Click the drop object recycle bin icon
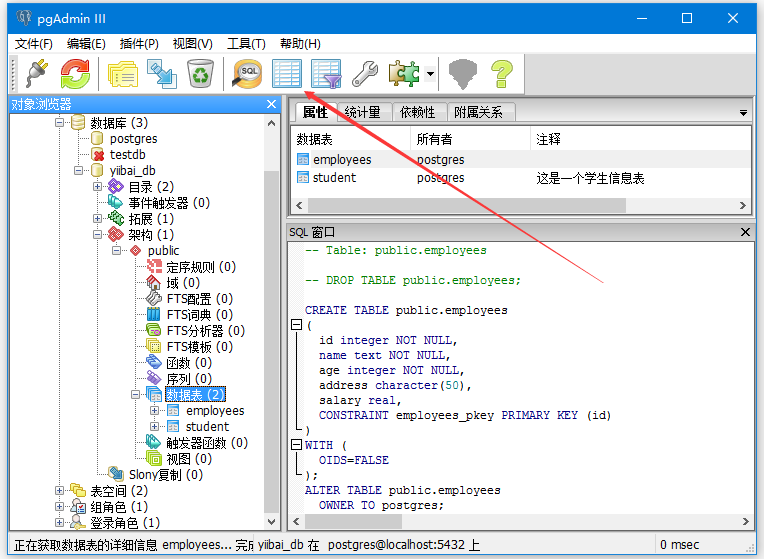 coord(200,73)
